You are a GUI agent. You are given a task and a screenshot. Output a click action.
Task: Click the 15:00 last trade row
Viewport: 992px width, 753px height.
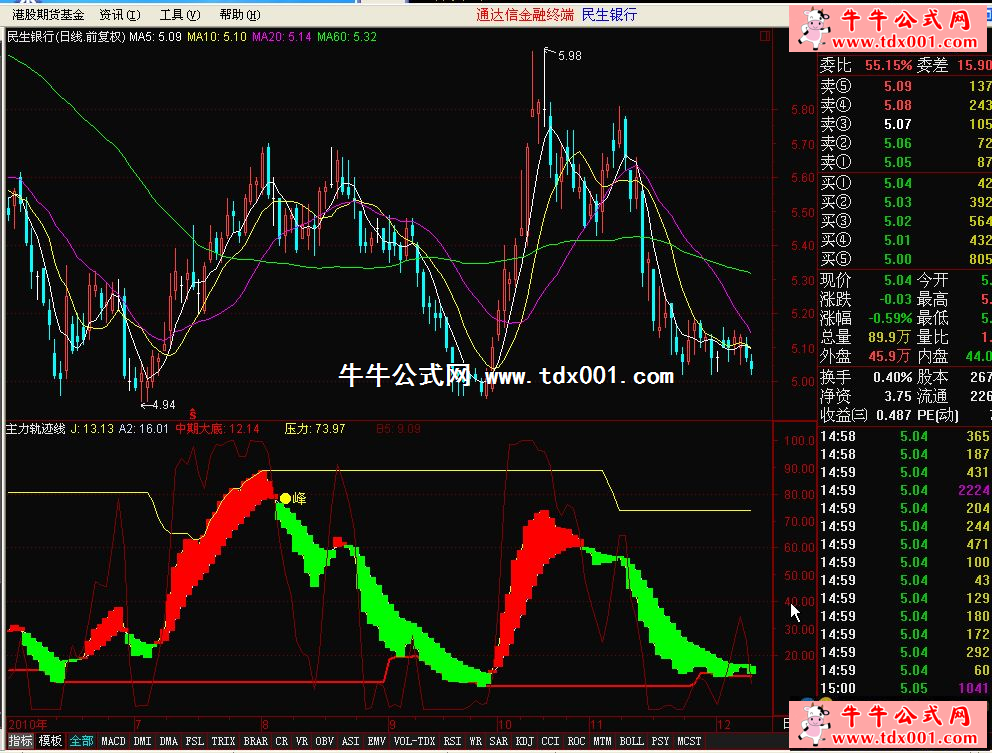coord(905,688)
